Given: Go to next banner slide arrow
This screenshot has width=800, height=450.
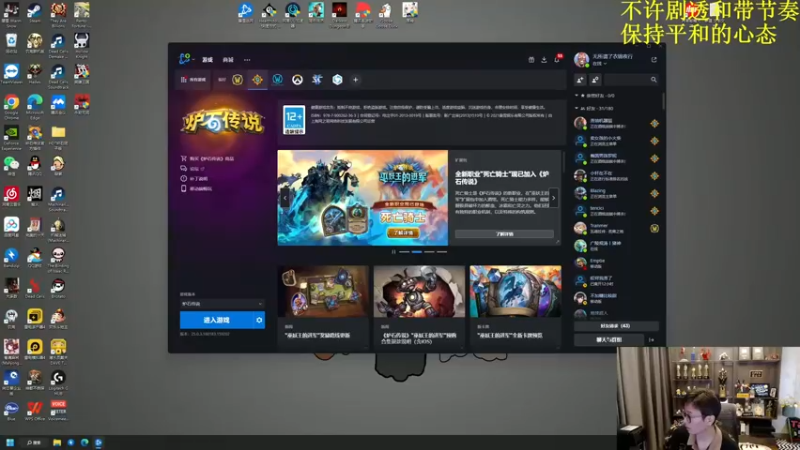Looking at the screenshot, I should coord(554,198).
